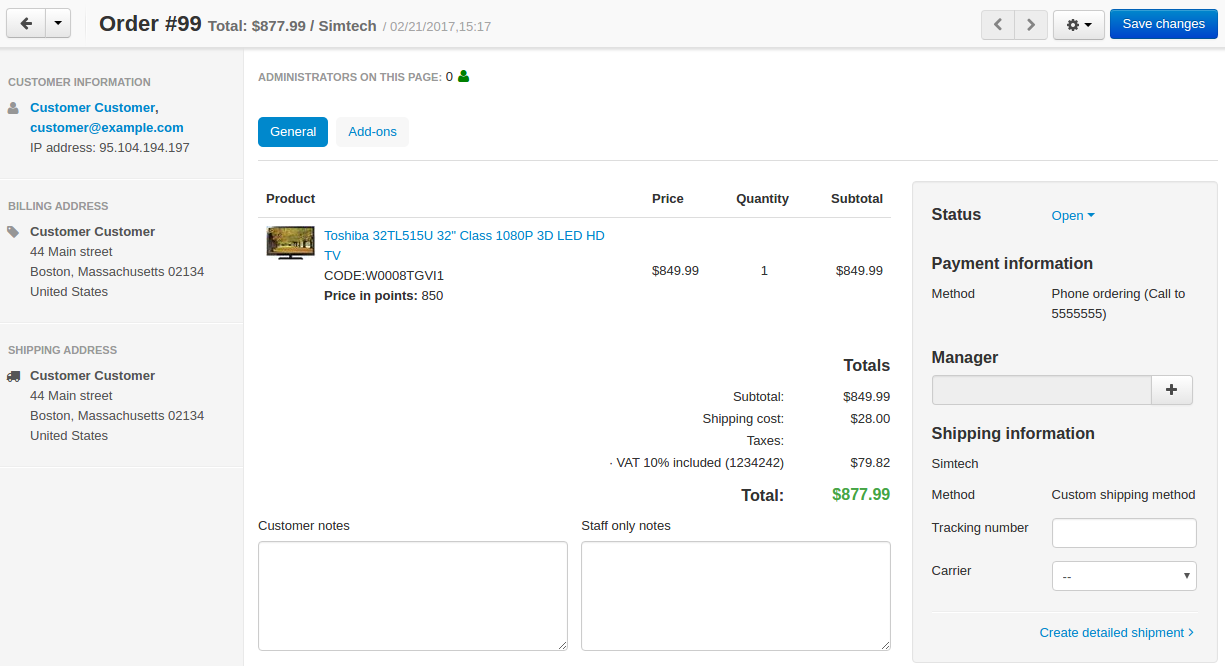Viewport: 1225px width, 666px height.
Task: Select the IP address 95.104.194.197 text
Action: tap(110, 147)
